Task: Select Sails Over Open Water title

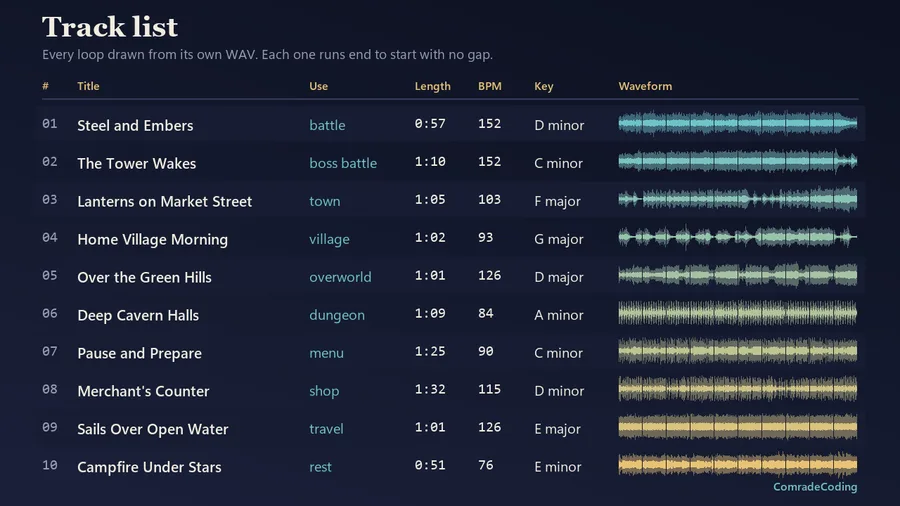Action: coord(153,429)
